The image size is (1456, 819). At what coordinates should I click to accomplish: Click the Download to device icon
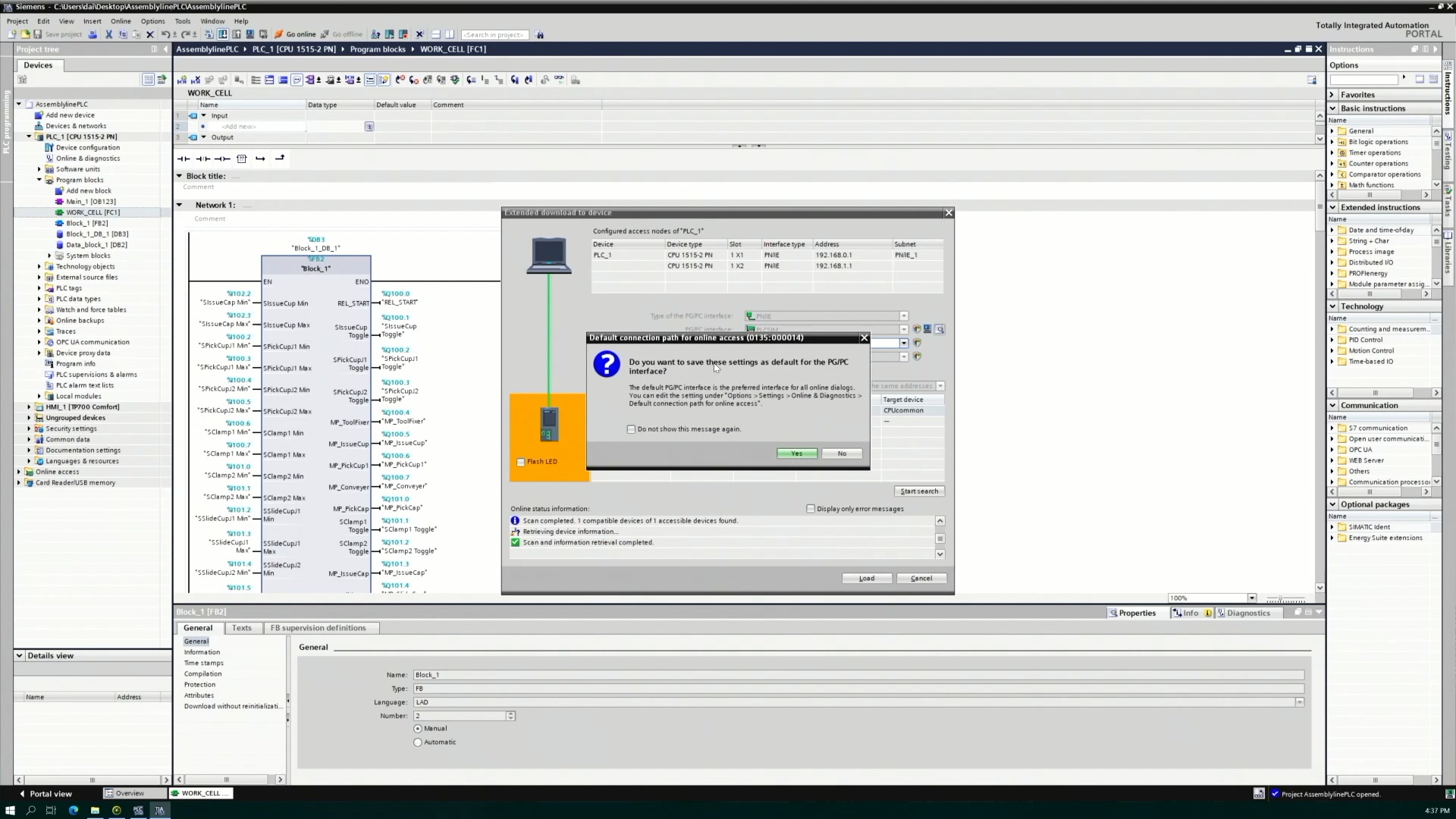point(223,34)
